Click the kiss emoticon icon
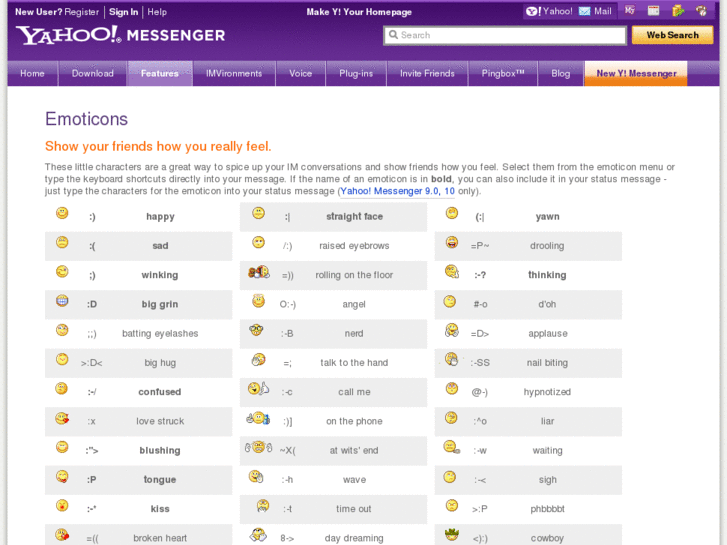 pyautogui.click(x=62, y=505)
